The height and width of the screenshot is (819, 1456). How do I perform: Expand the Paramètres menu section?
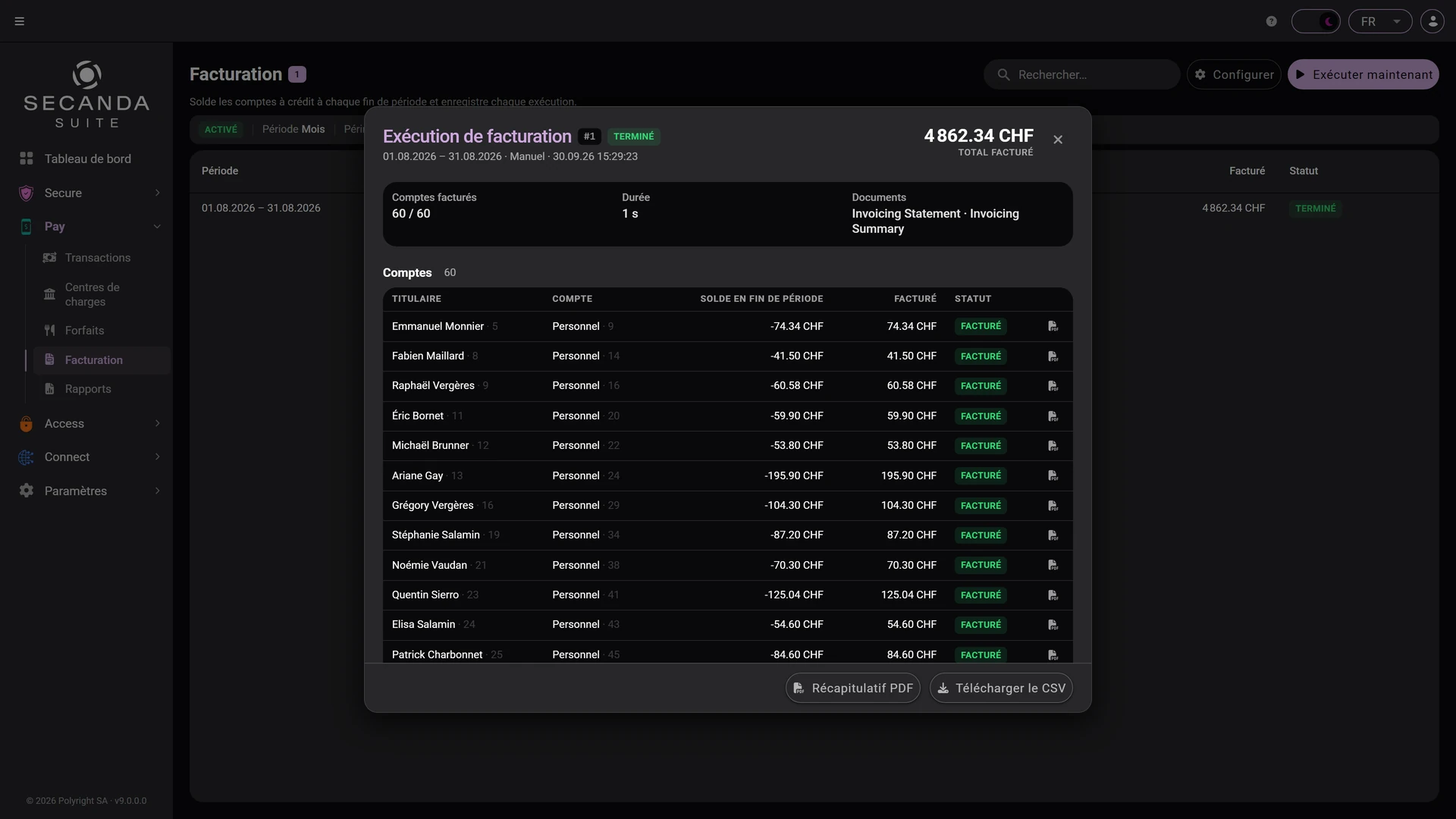[x=89, y=491]
